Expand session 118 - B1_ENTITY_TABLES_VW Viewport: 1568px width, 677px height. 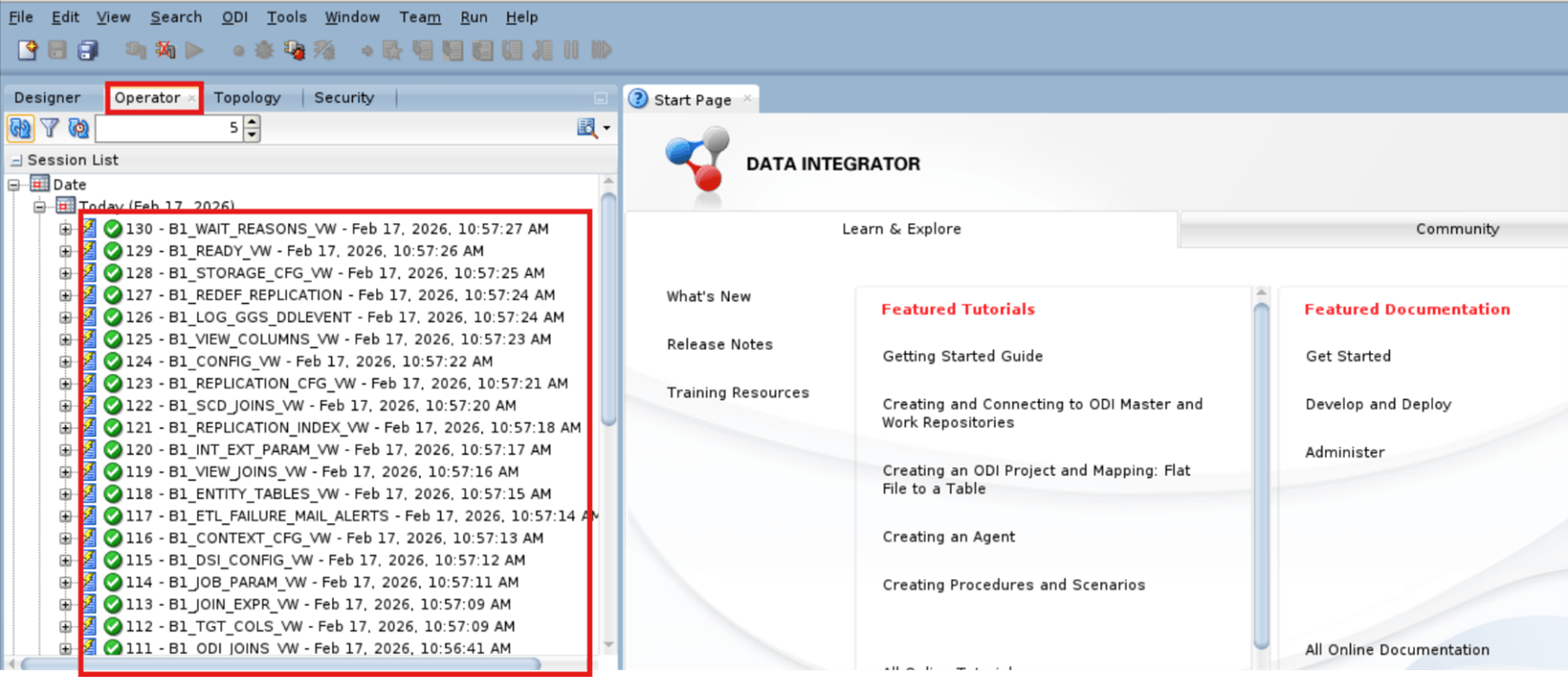pyautogui.click(x=65, y=494)
